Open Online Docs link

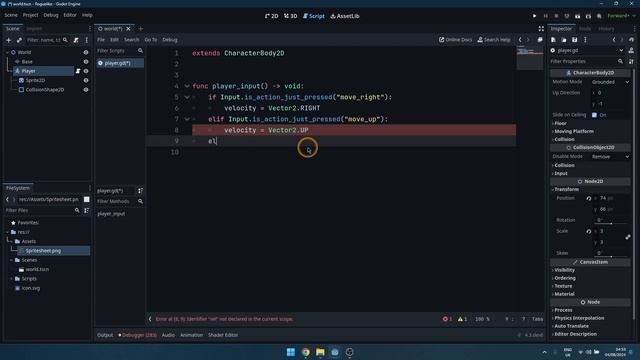[x=455, y=40]
